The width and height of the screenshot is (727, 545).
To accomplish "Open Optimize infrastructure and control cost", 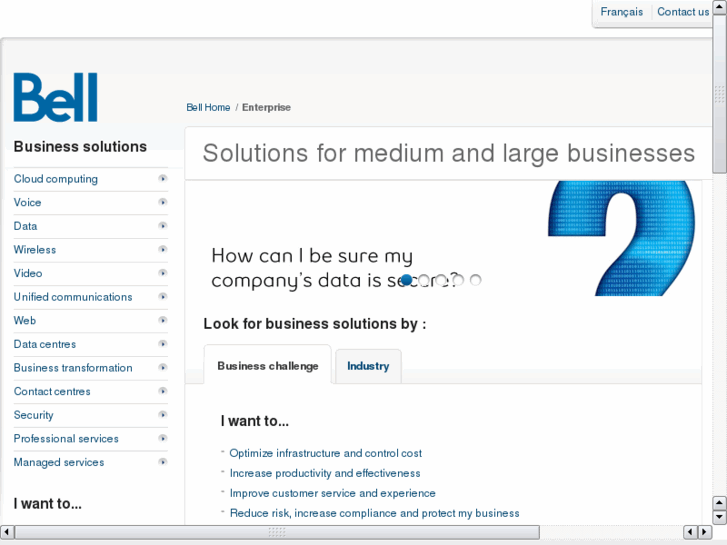I will tap(325, 453).
